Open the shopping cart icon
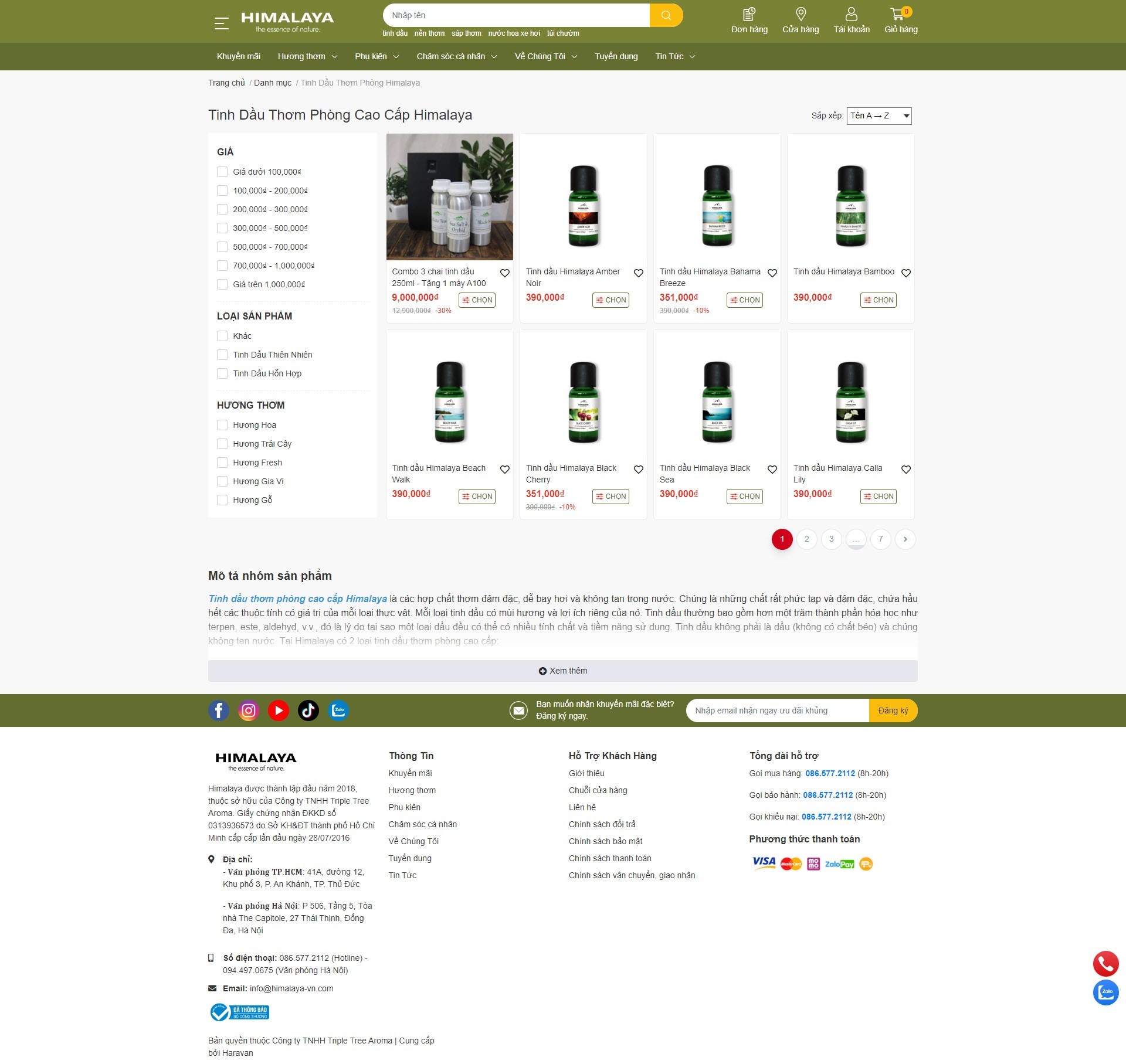Viewport: 1126px width, 1064px height. point(897,14)
